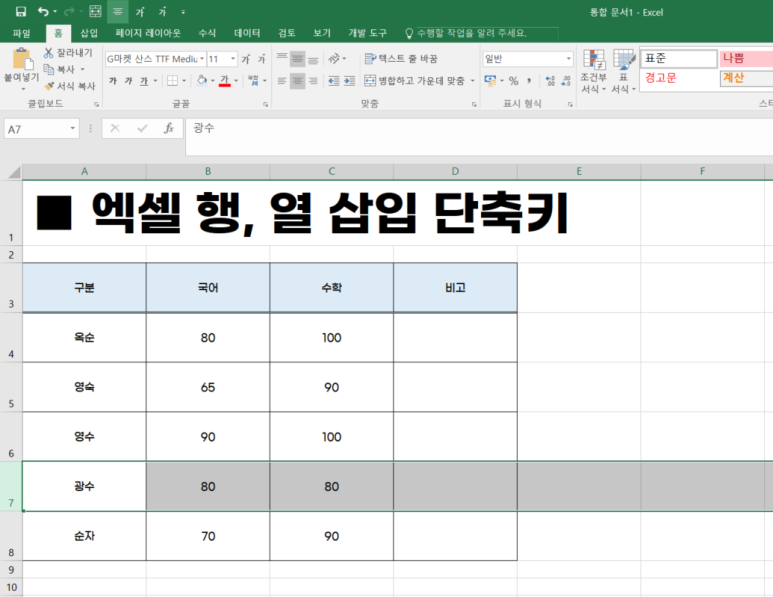Open the cell borders menu
The image size is (773, 597).
(x=172, y=80)
